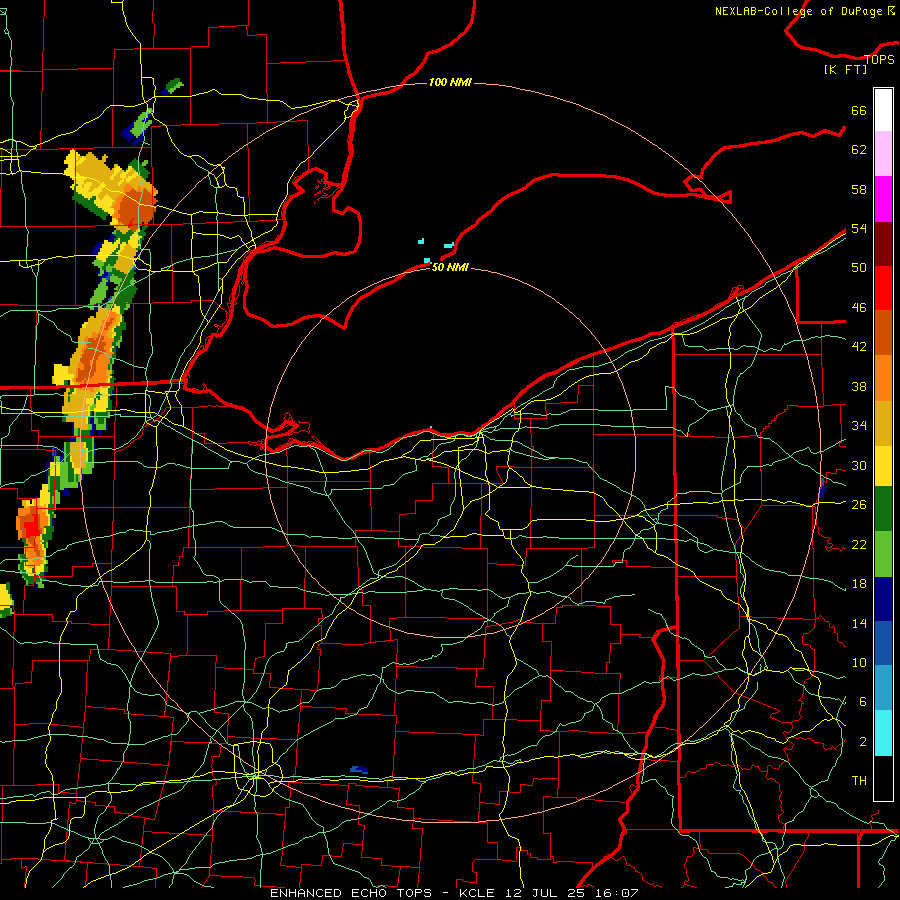Click the 'ENHANCED ECHO TOPS' product title
The image size is (900, 900).
[351, 893]
